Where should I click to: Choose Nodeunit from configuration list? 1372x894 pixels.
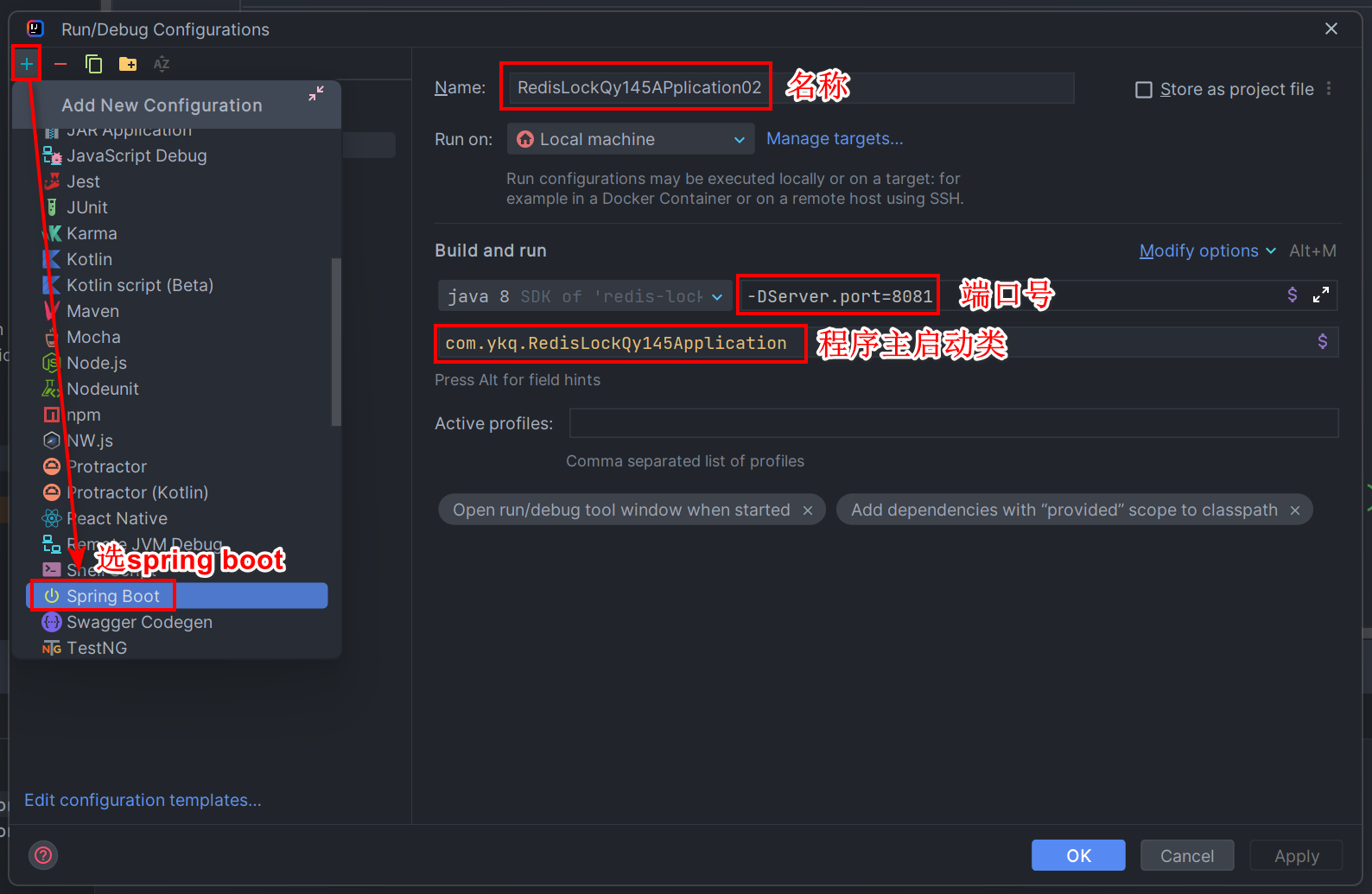pyautogui.click(x=177, y=389)
